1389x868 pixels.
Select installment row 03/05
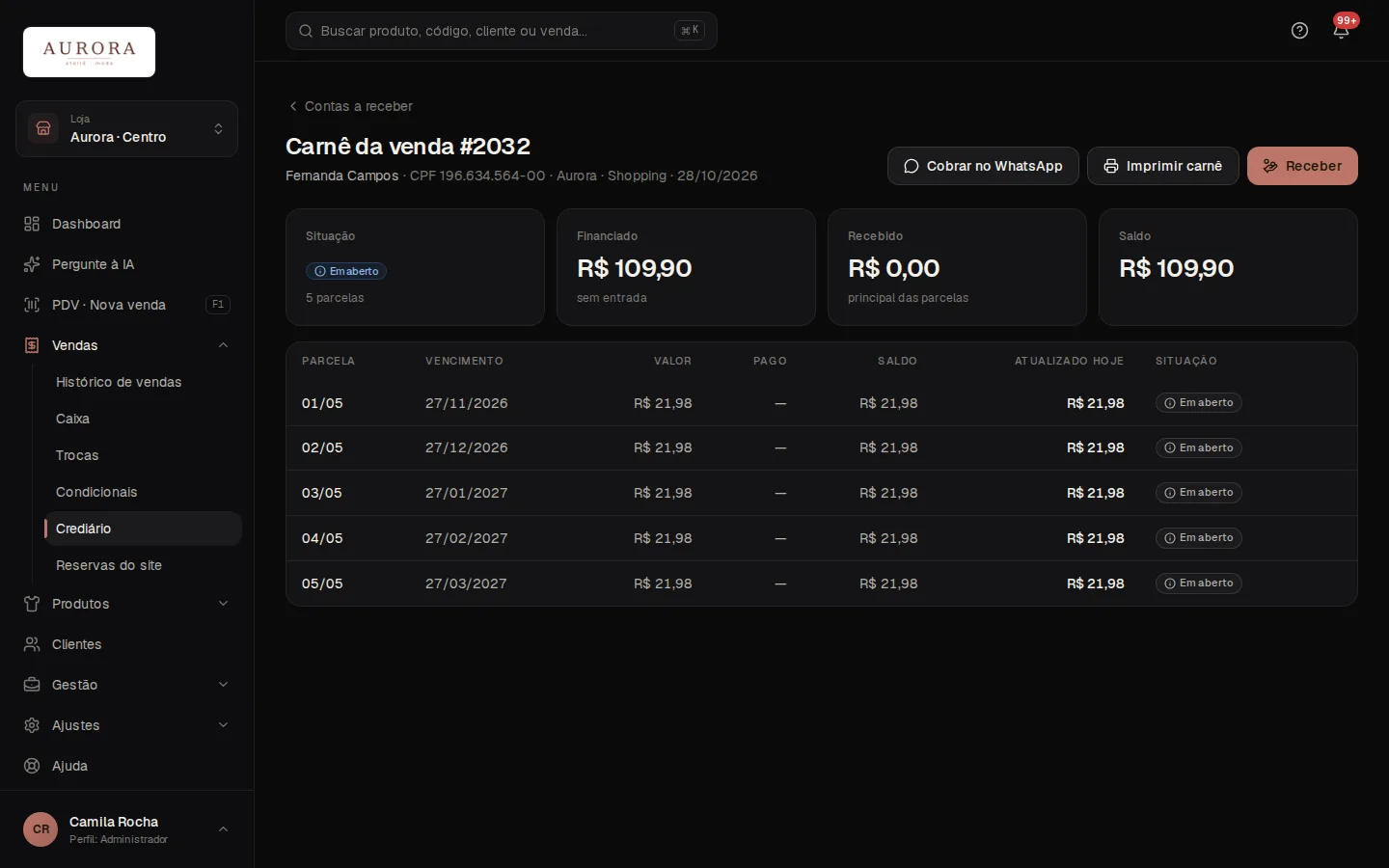822,493
